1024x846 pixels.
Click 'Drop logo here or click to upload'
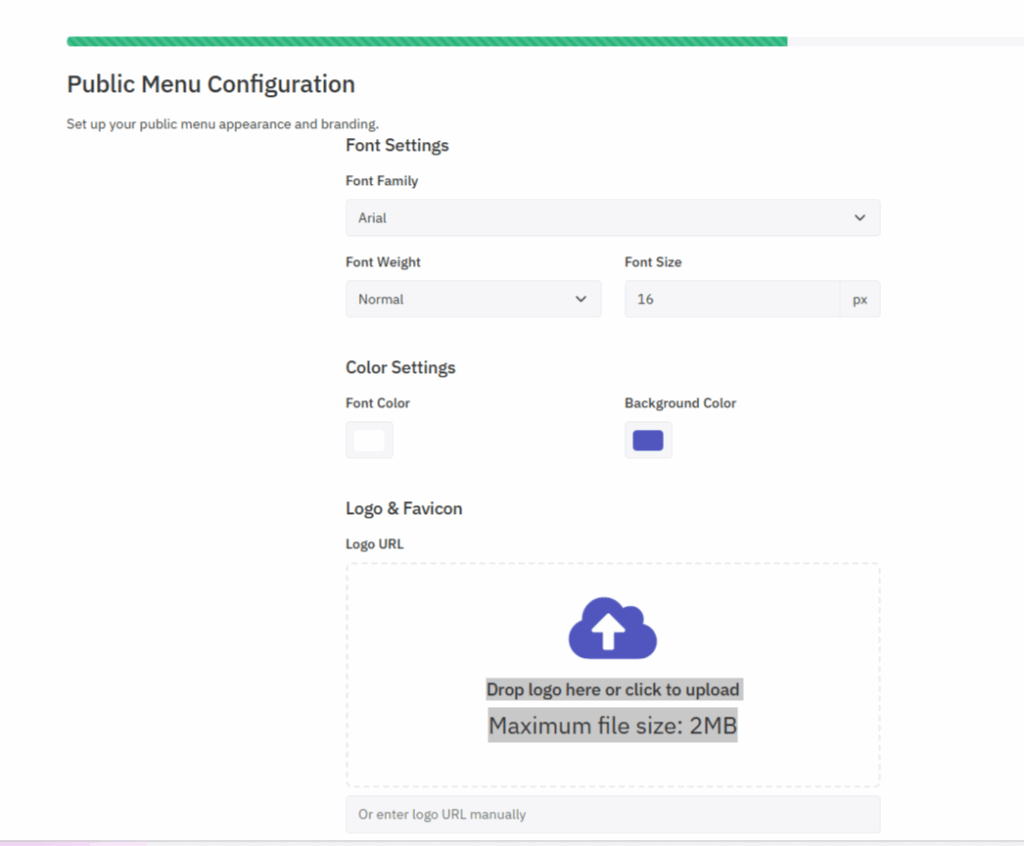point(612,690)
